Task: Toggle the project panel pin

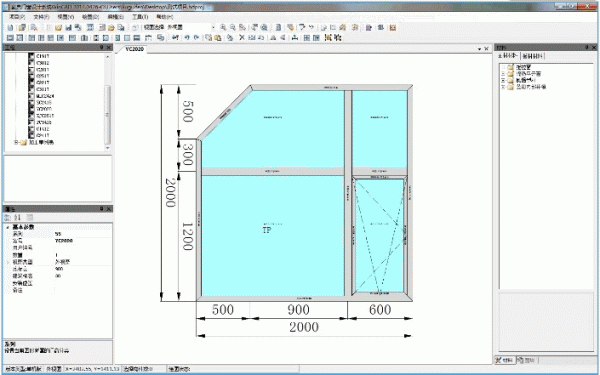Action: [x=102, y=47]
